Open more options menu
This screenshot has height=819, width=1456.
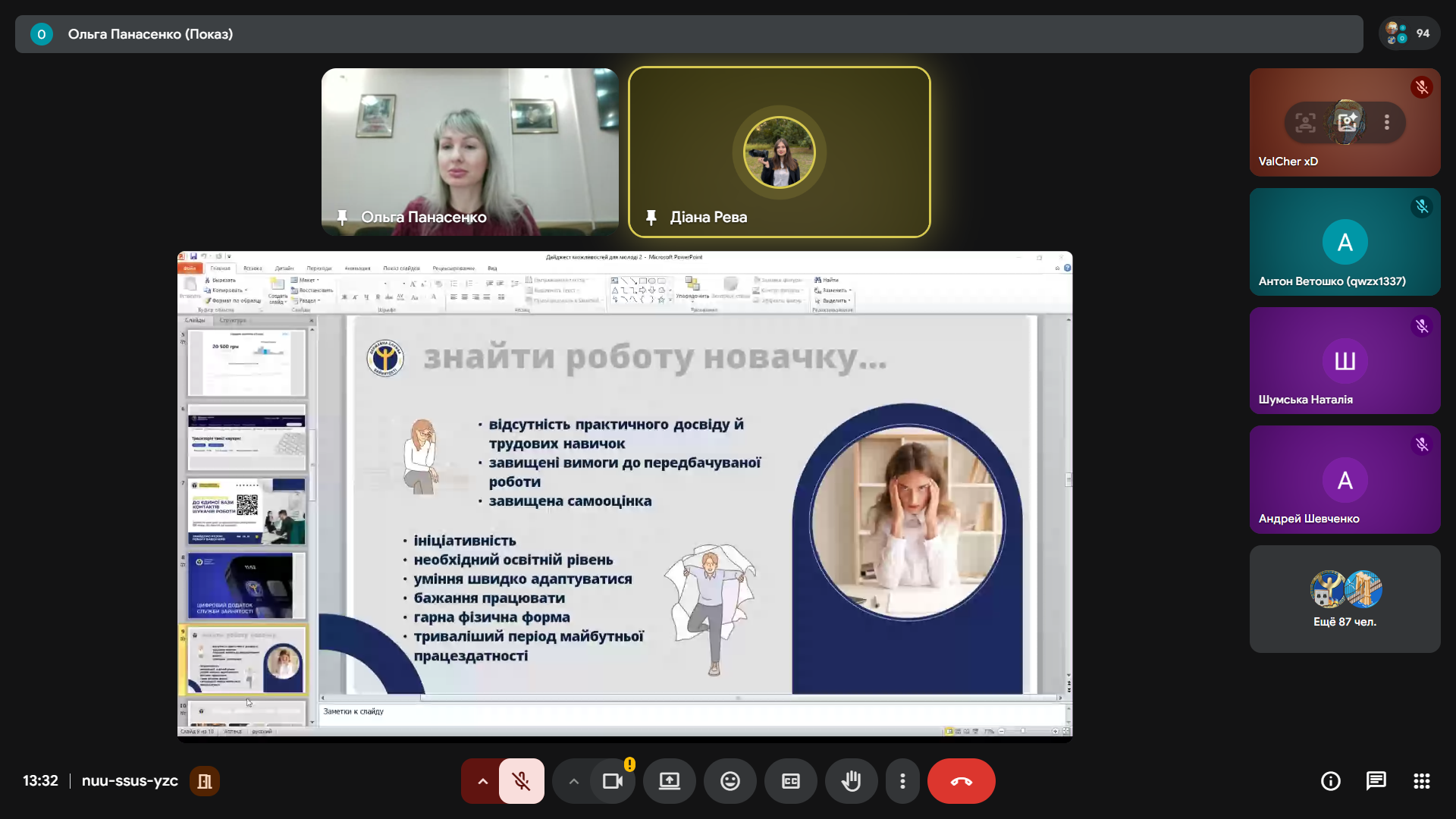click(902, 781)
